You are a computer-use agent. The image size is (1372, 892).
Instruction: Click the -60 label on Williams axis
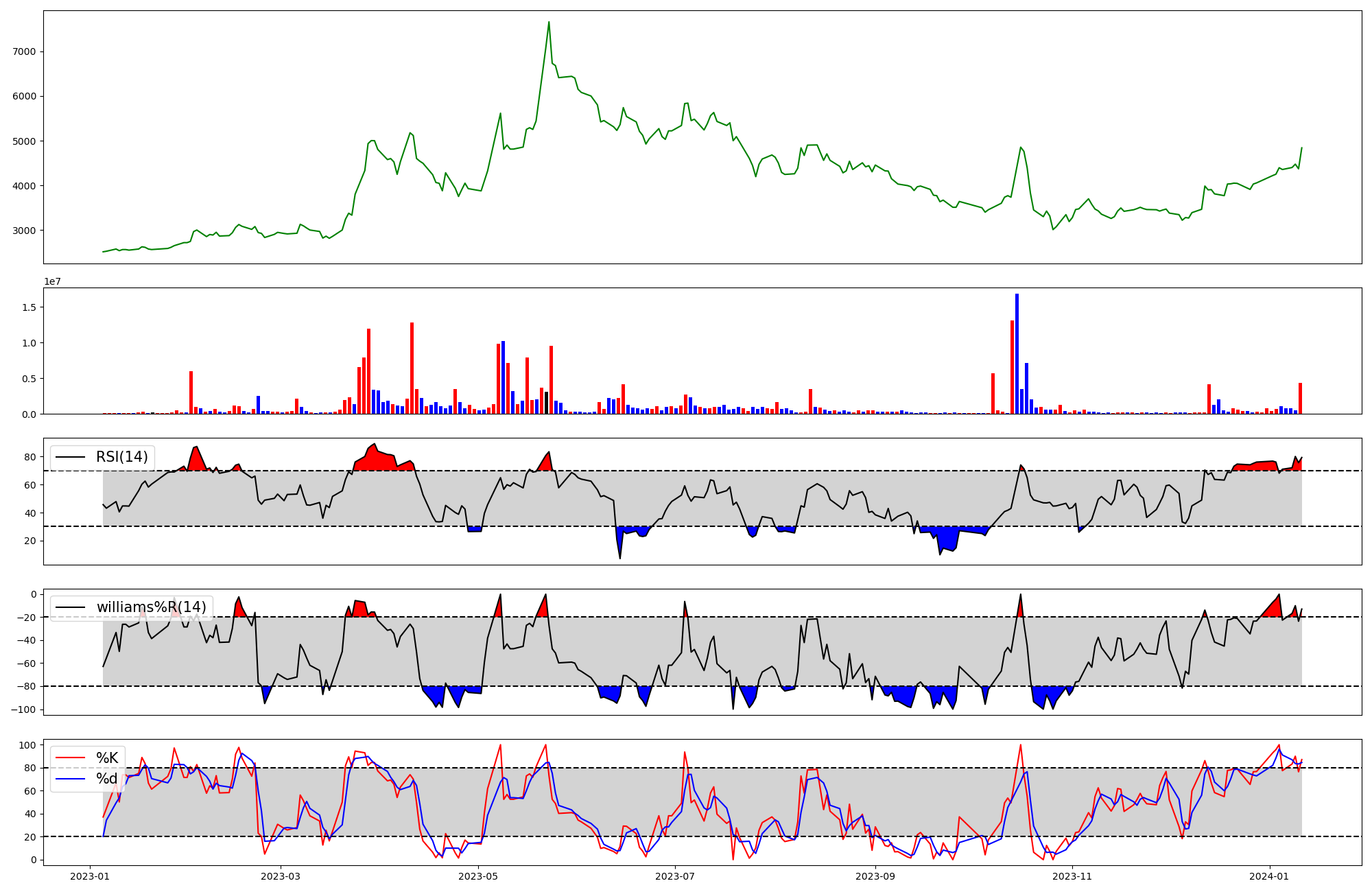click(x=25, y=664)
